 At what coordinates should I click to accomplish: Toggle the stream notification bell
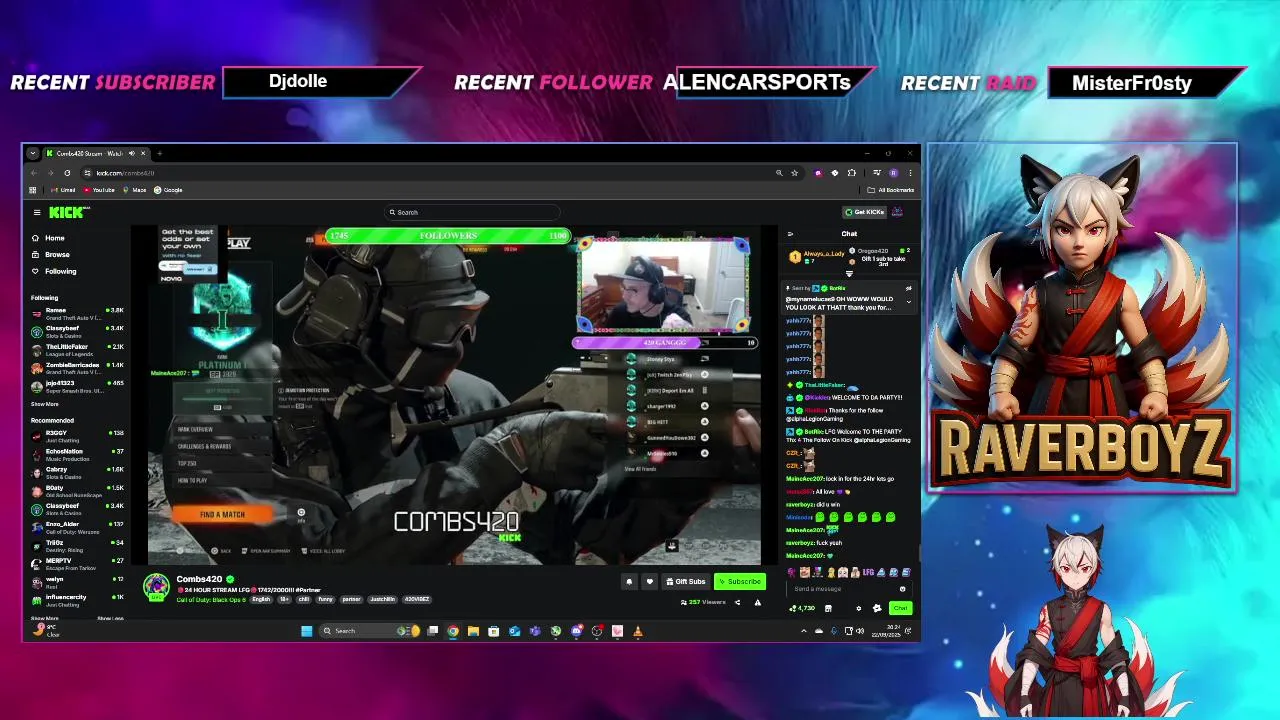click(x=629, y=581)
